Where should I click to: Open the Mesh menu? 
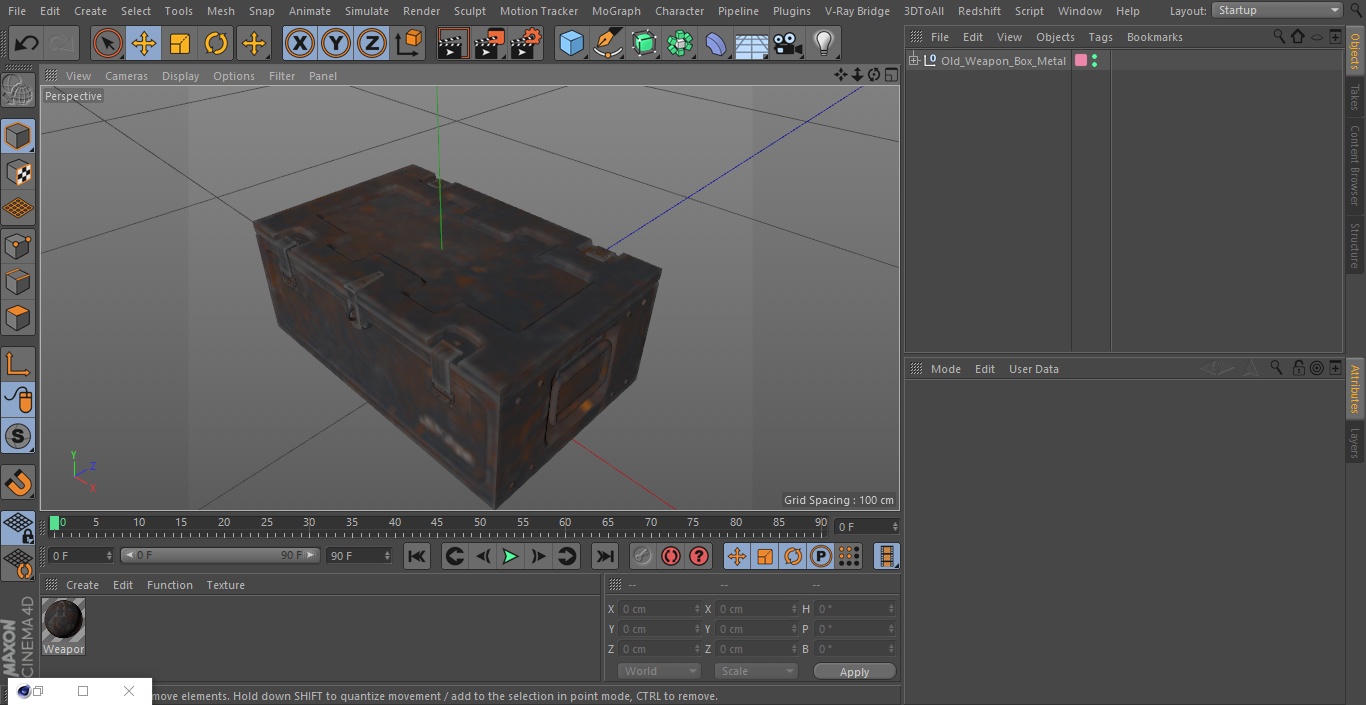point(220,11)
